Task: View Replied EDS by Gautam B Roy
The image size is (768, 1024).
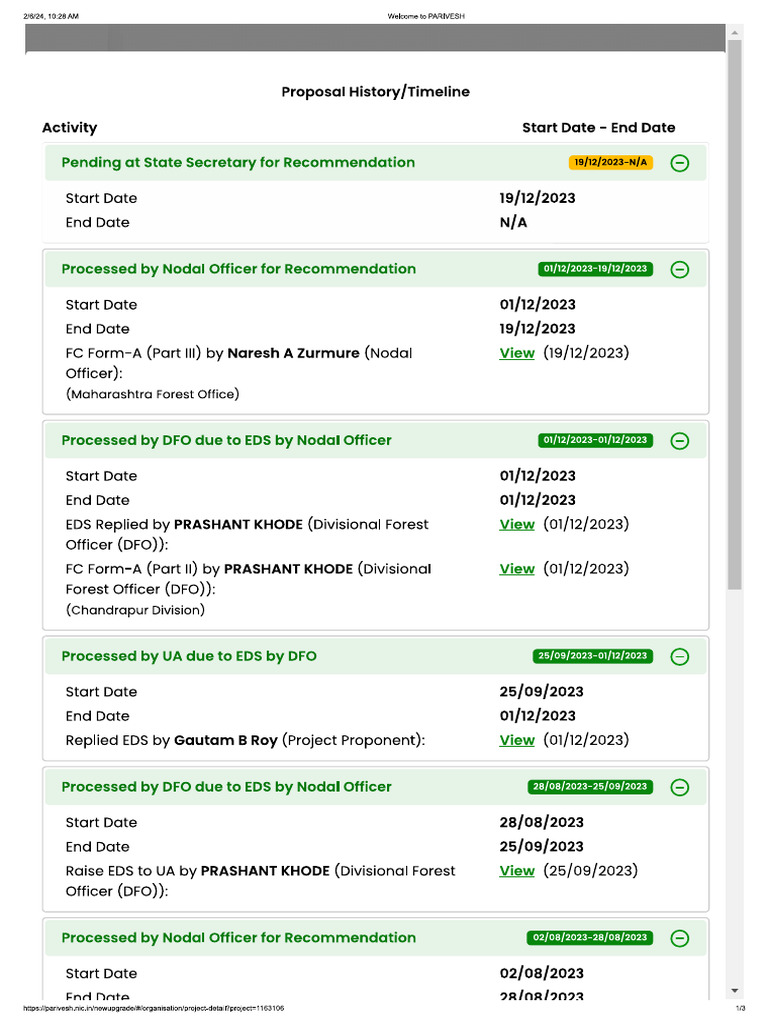Action: (517, 740)
